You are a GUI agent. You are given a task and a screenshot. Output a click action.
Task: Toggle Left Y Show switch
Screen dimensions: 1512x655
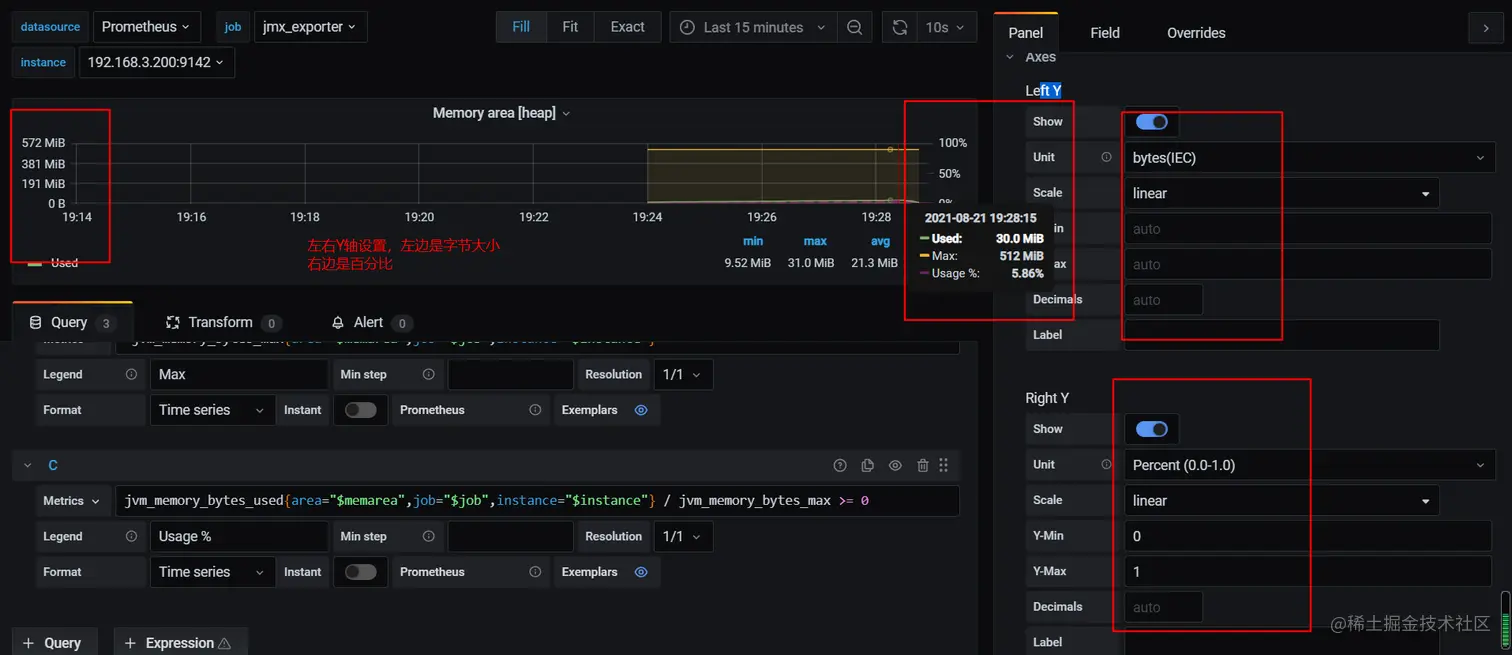[1151, 122]
